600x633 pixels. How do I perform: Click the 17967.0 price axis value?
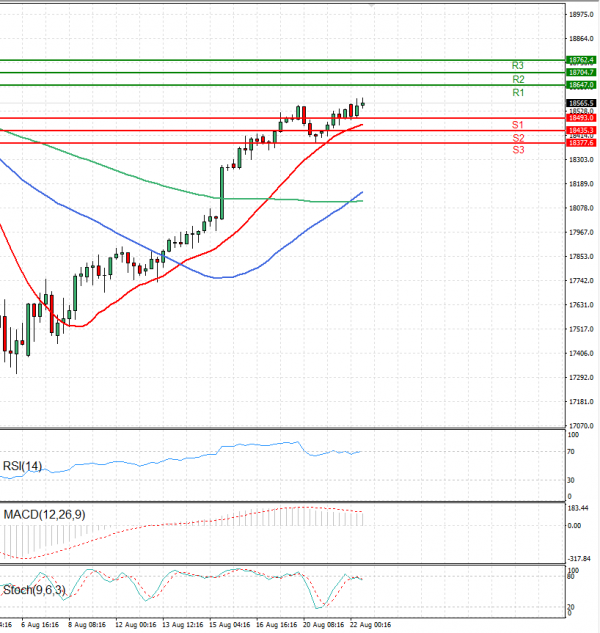point(581,233)
